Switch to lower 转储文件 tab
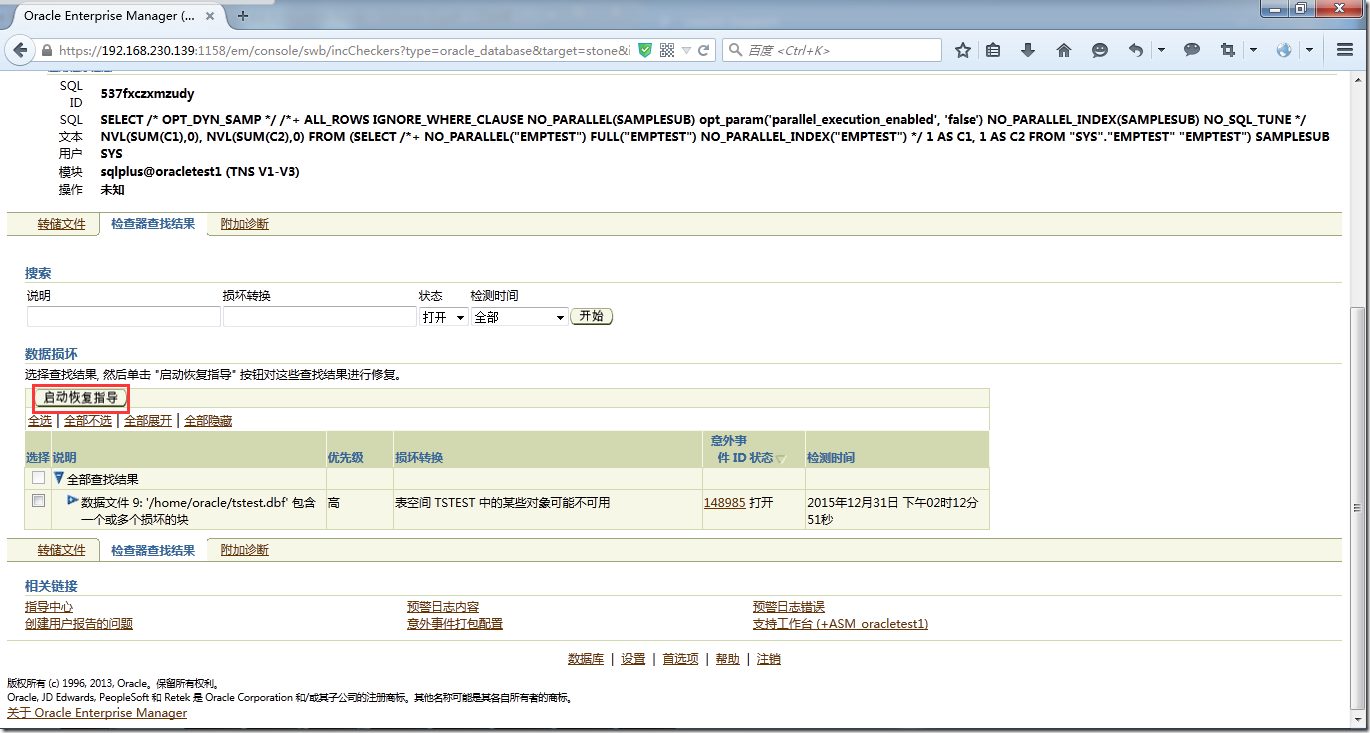Viewport: 1370px width, 733px height. click(x=62, y=550)
